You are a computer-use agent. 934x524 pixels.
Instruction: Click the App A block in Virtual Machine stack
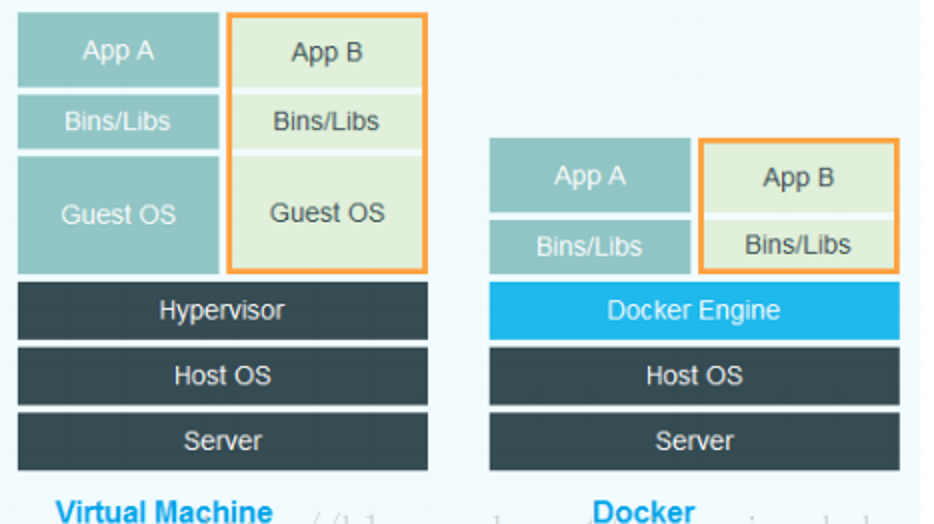118,50
